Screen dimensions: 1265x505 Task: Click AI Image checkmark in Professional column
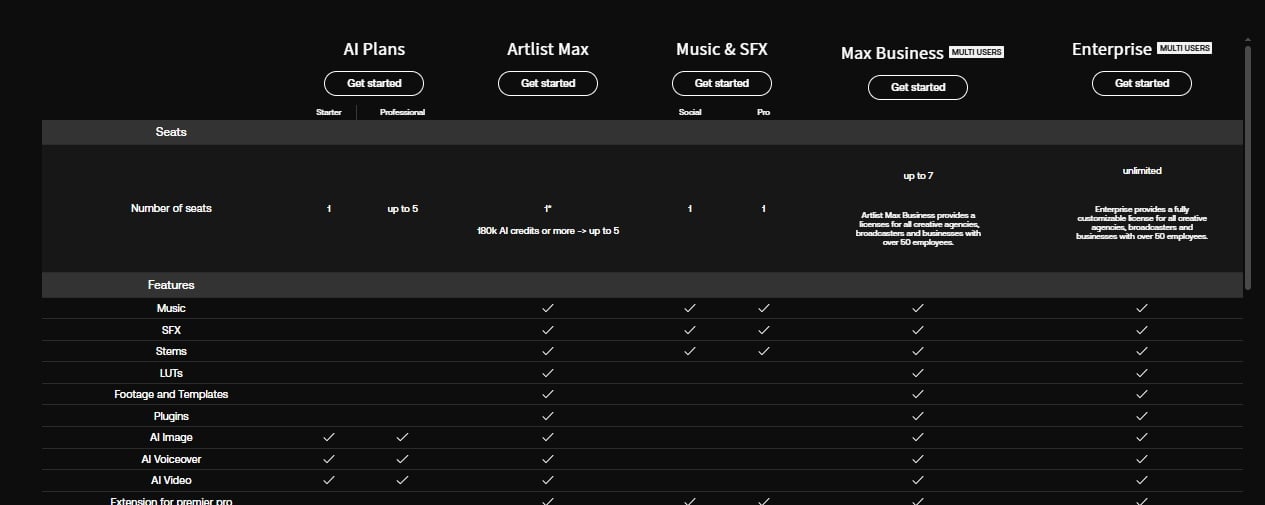click(x=402, y=437)
